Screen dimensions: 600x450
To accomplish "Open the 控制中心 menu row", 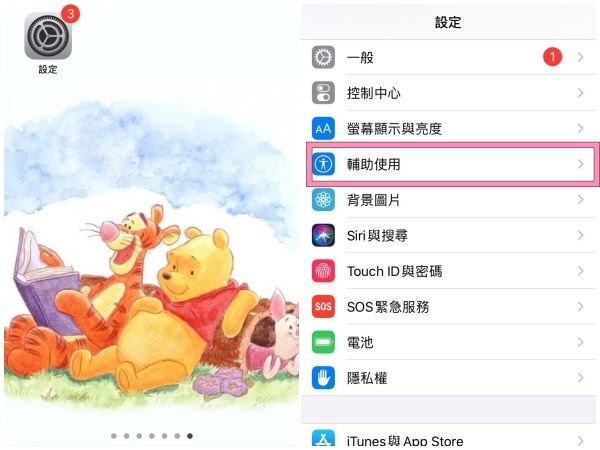I will [x=448, y=93].
